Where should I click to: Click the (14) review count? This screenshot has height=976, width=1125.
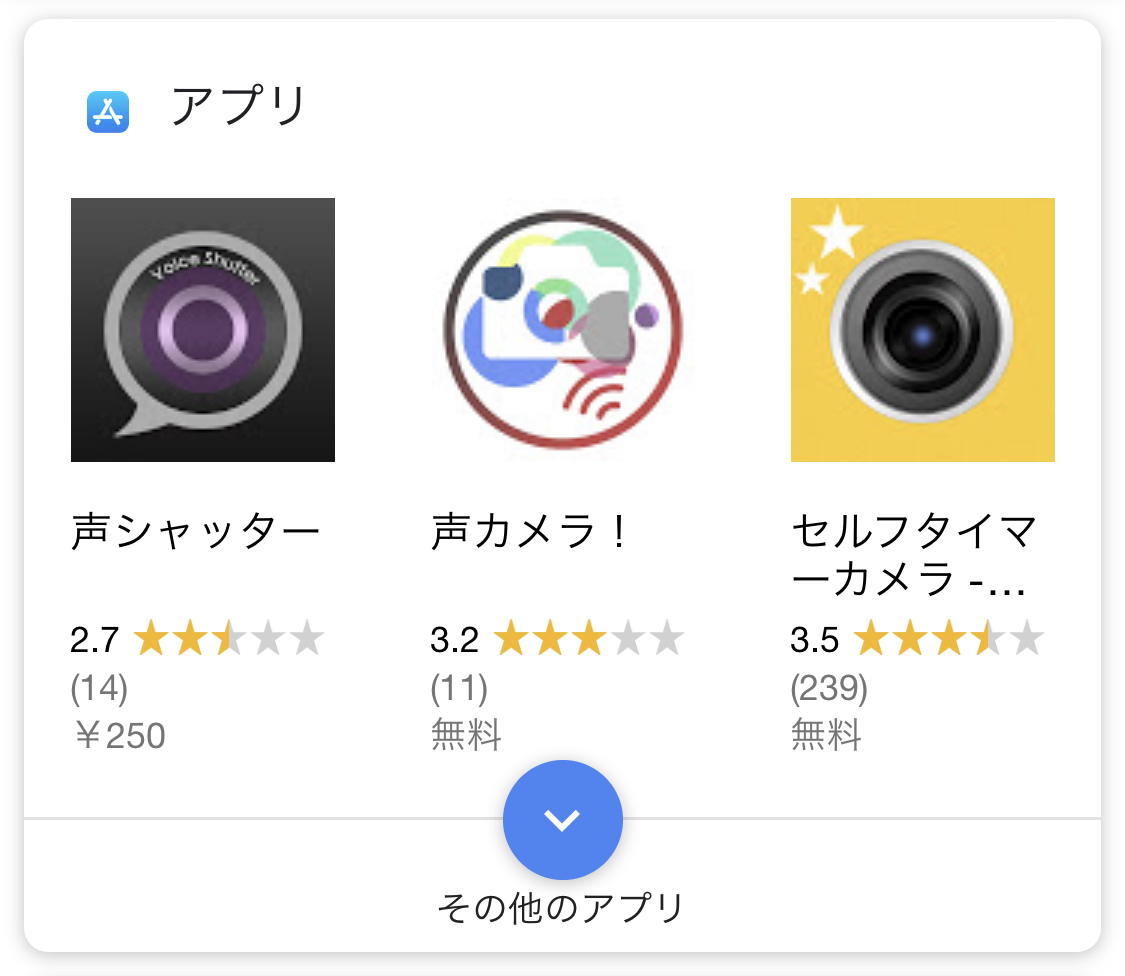click(x=99, y=688)
